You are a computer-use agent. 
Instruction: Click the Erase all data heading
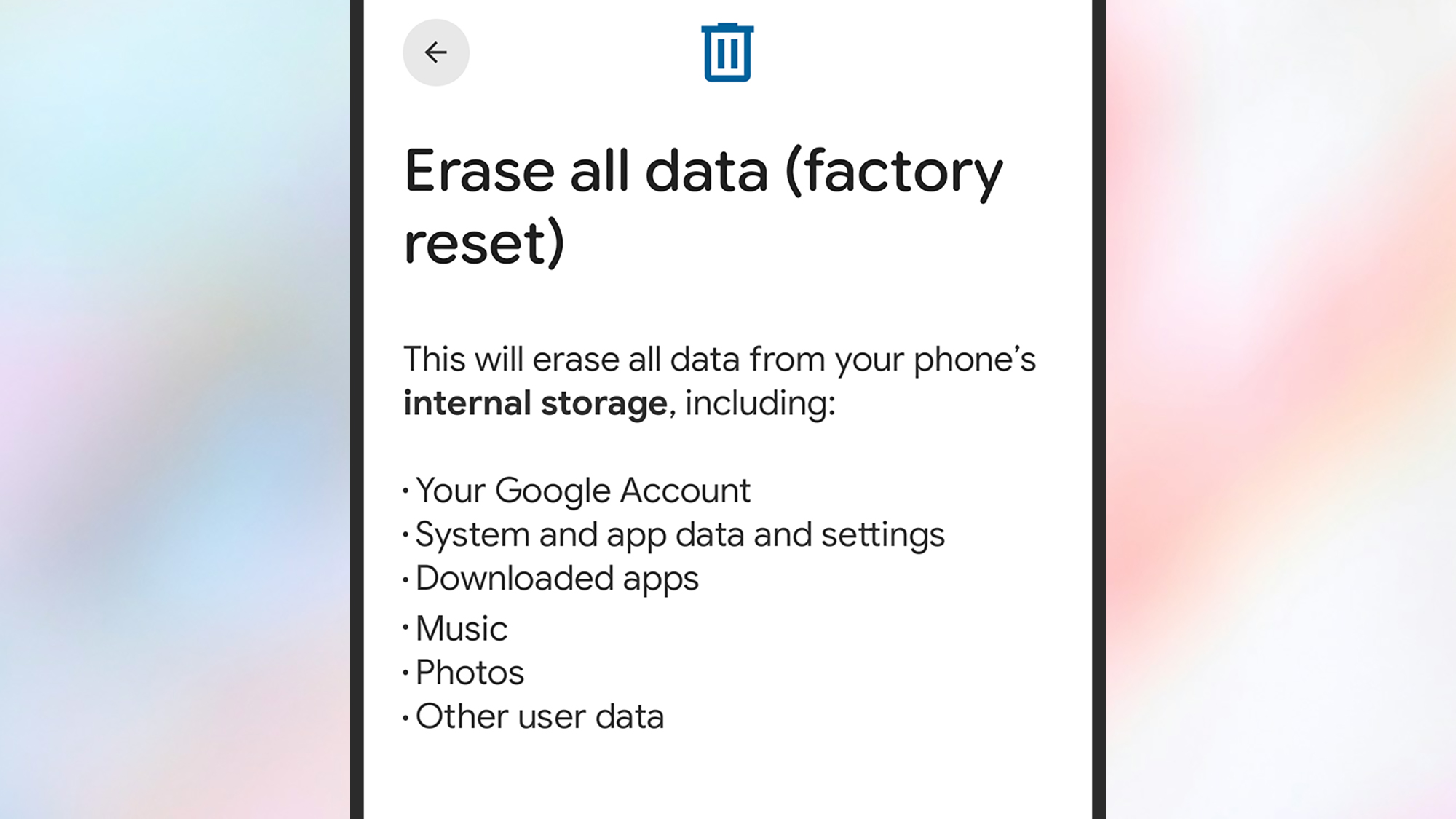[703, 170]
